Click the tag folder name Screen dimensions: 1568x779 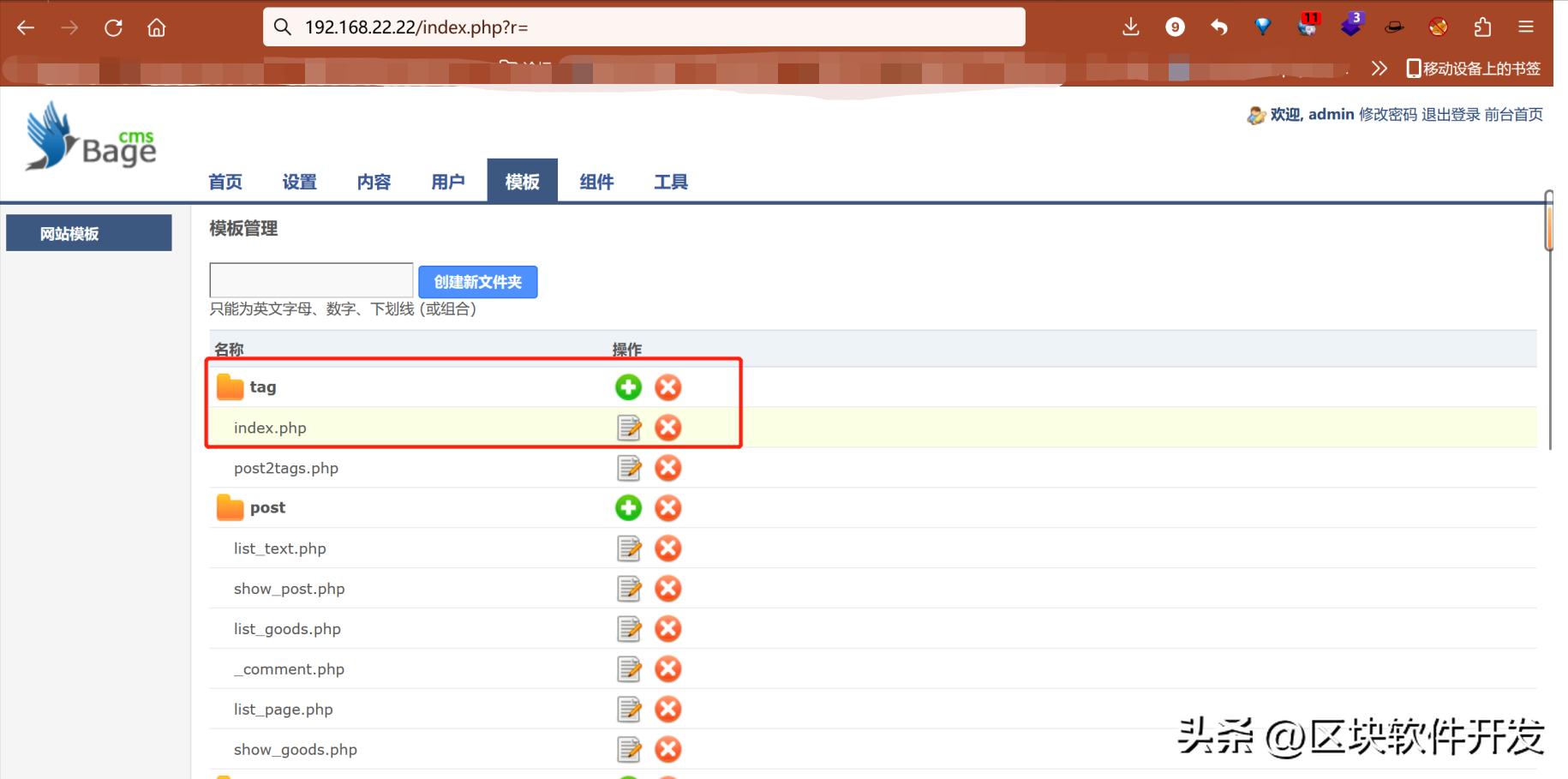point(263,387)
